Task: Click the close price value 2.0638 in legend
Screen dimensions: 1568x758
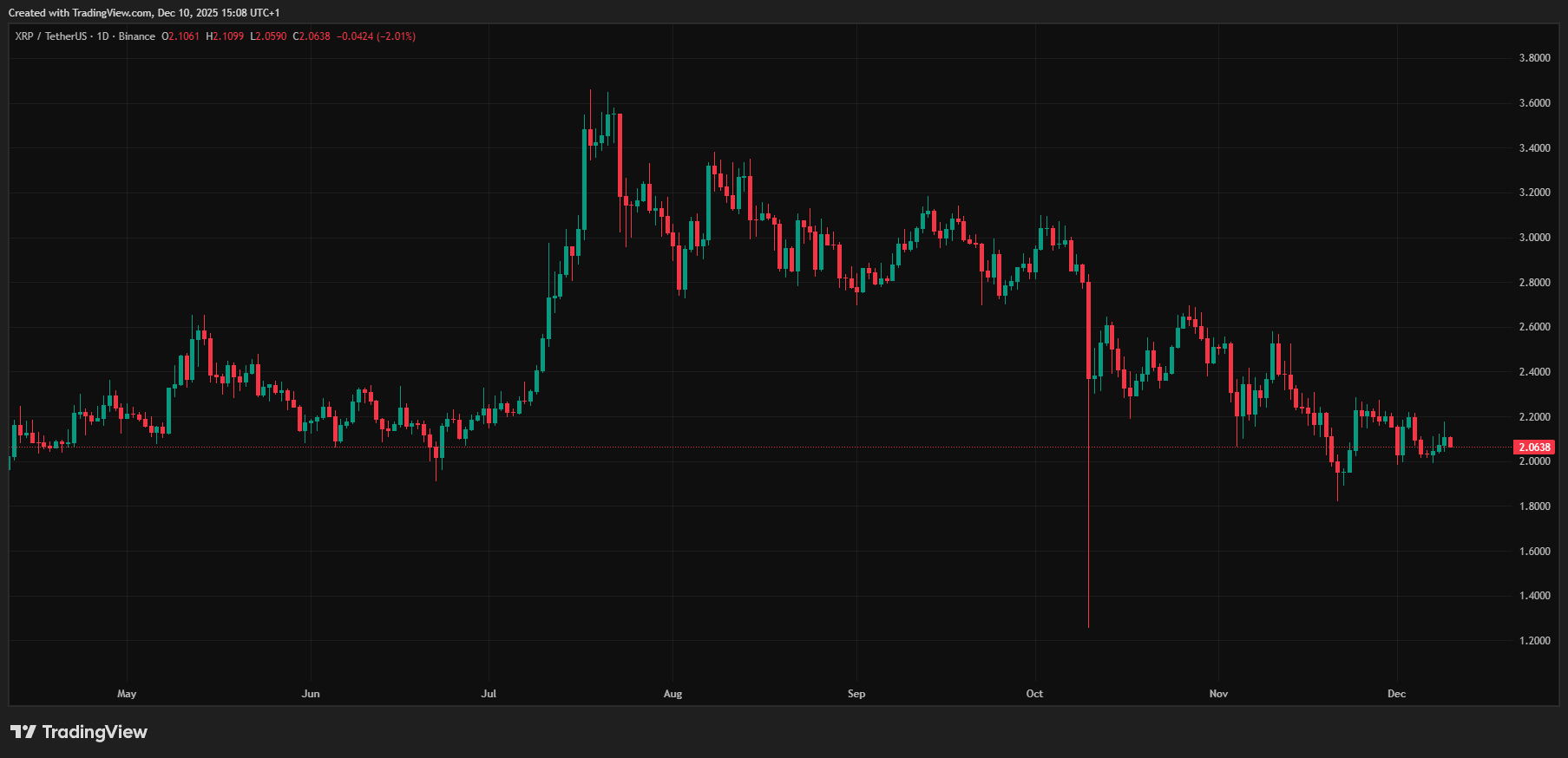Action: point(314,36)
